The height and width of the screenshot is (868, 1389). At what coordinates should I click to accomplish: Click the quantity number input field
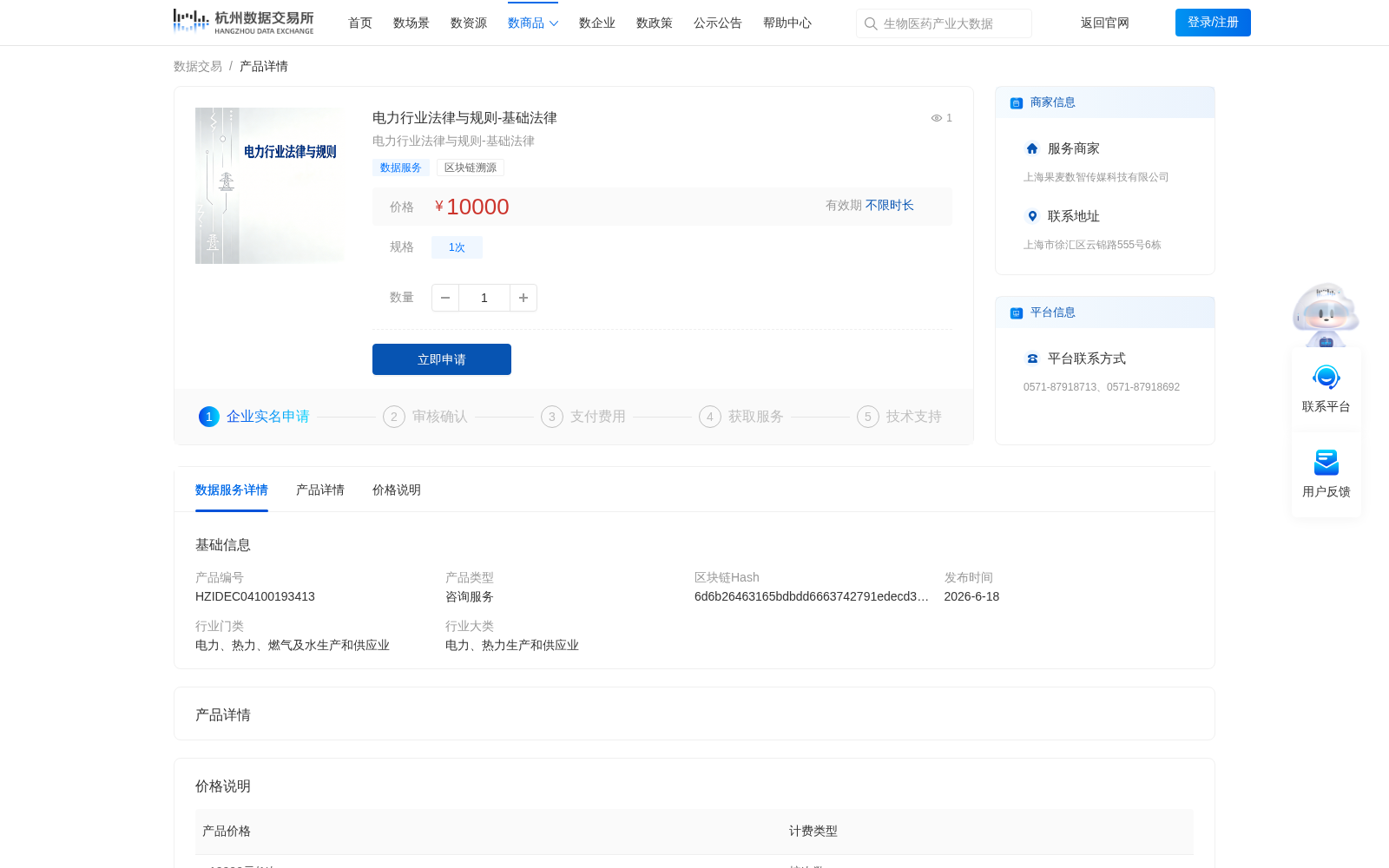[x=484, y=298]
